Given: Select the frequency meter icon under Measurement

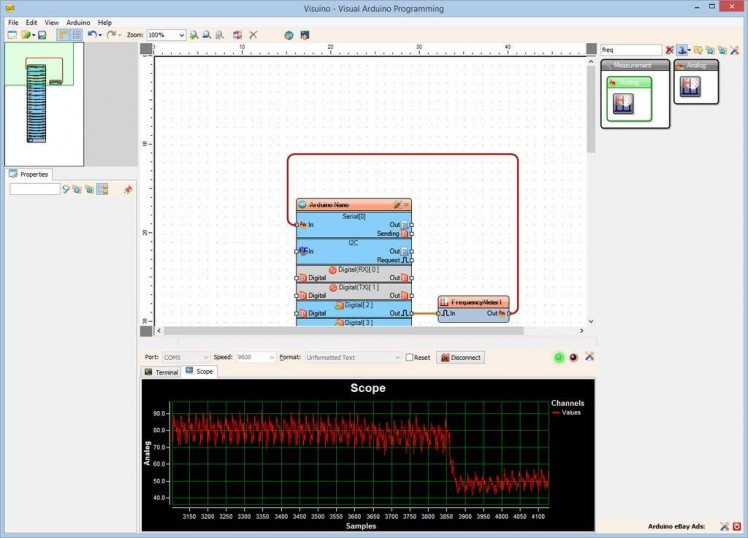Looking at the screenshot, I should point(624,102).
